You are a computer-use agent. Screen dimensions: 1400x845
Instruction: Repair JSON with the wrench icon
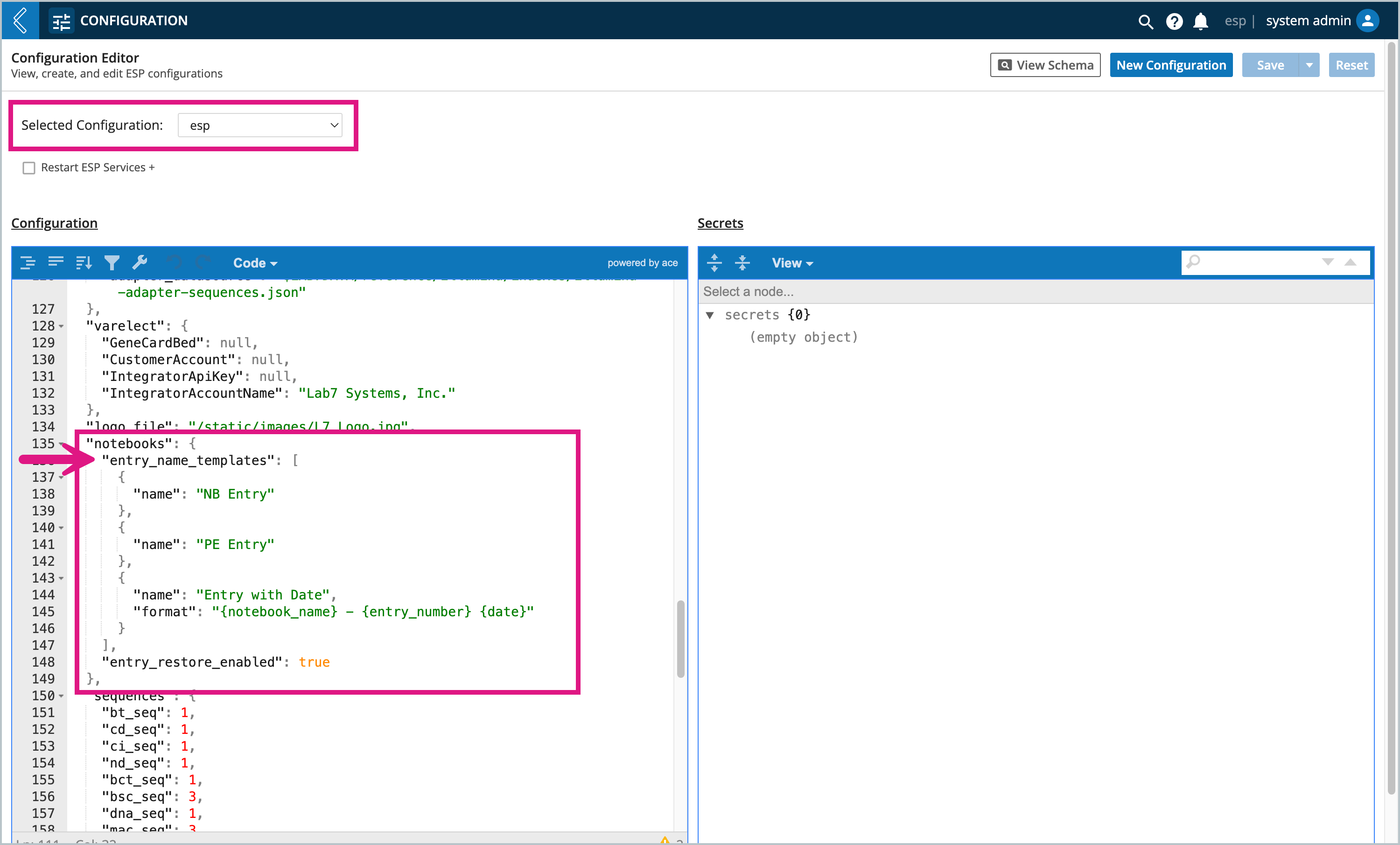click(x=140, y=262)
